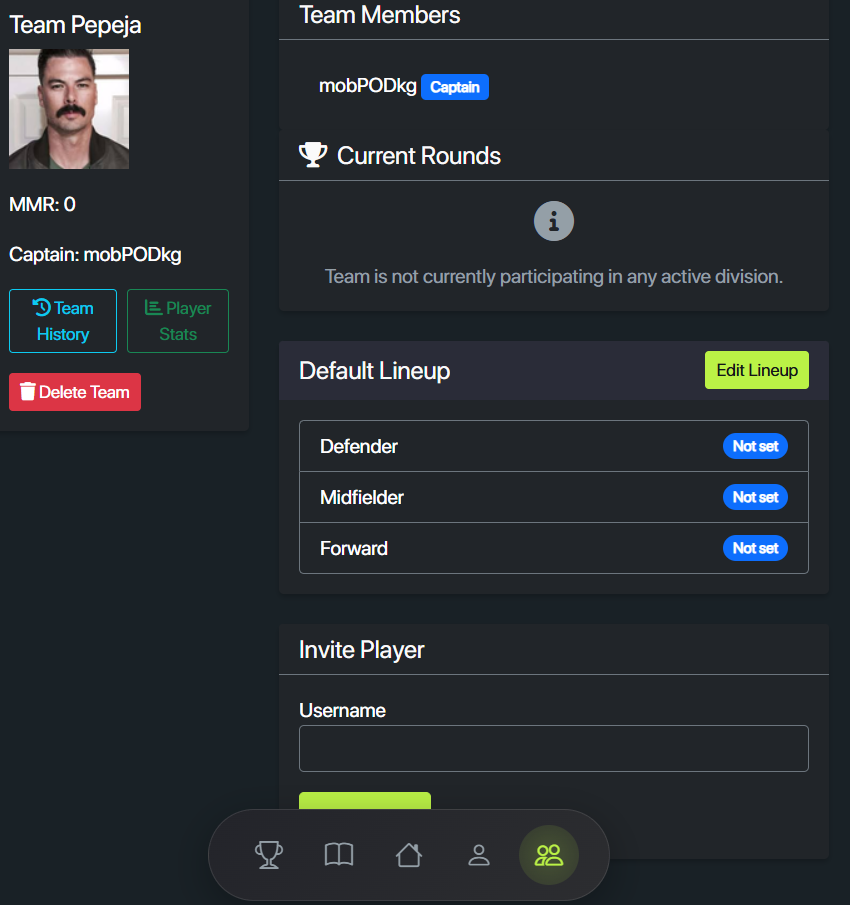Viewport: 850px width, 905px height.
Task: Open Team History
Action: 63,321
